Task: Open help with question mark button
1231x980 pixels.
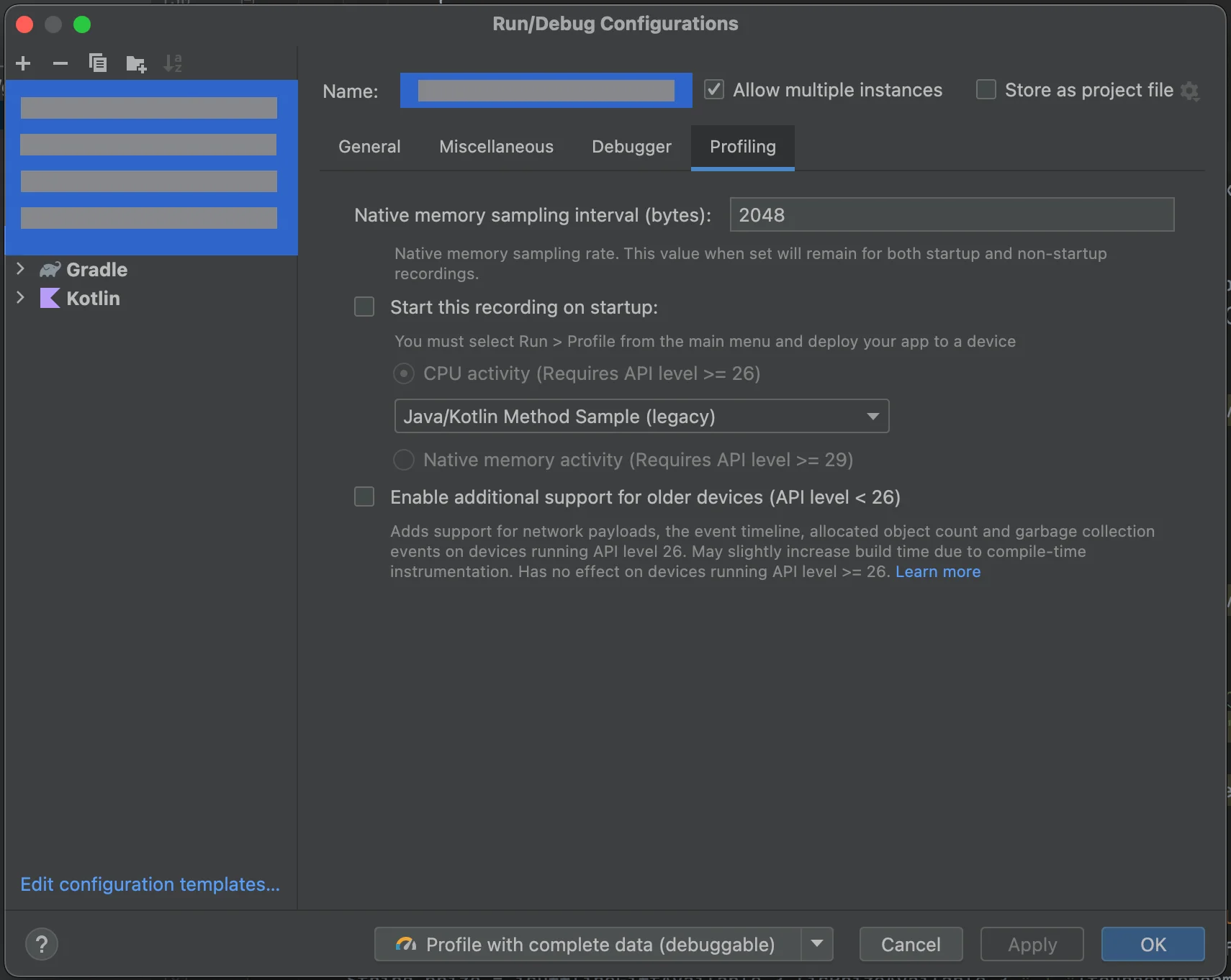Action: point(42,944)
